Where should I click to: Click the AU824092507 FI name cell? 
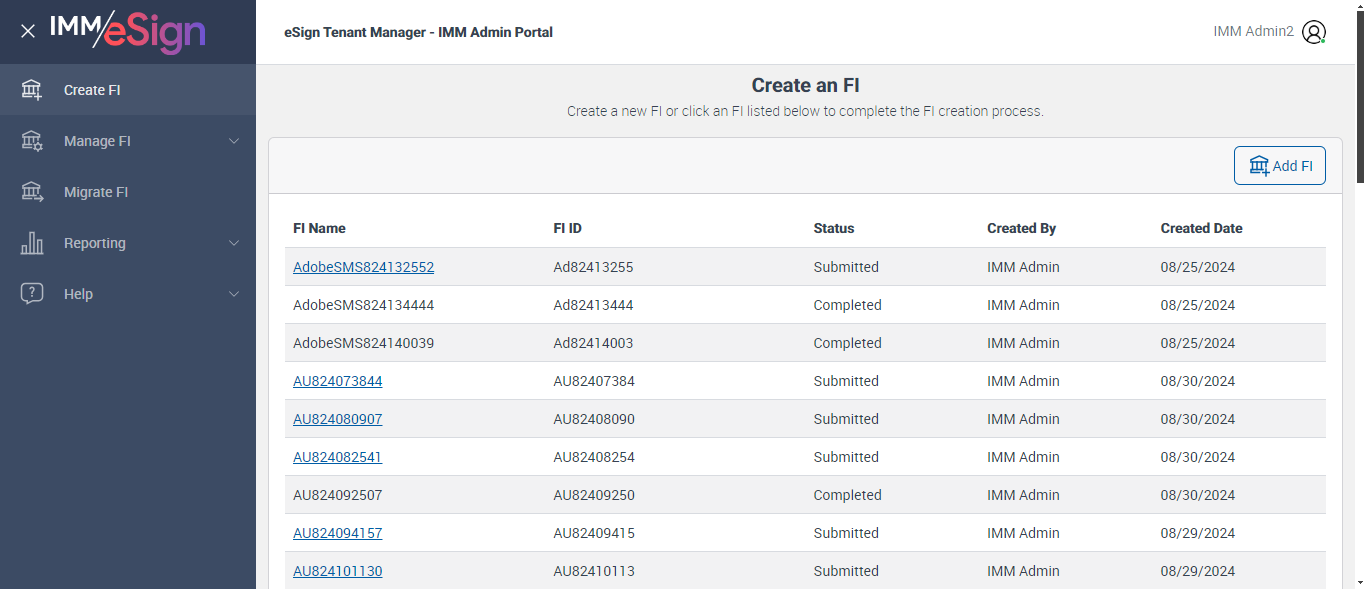tap(337, 495)
